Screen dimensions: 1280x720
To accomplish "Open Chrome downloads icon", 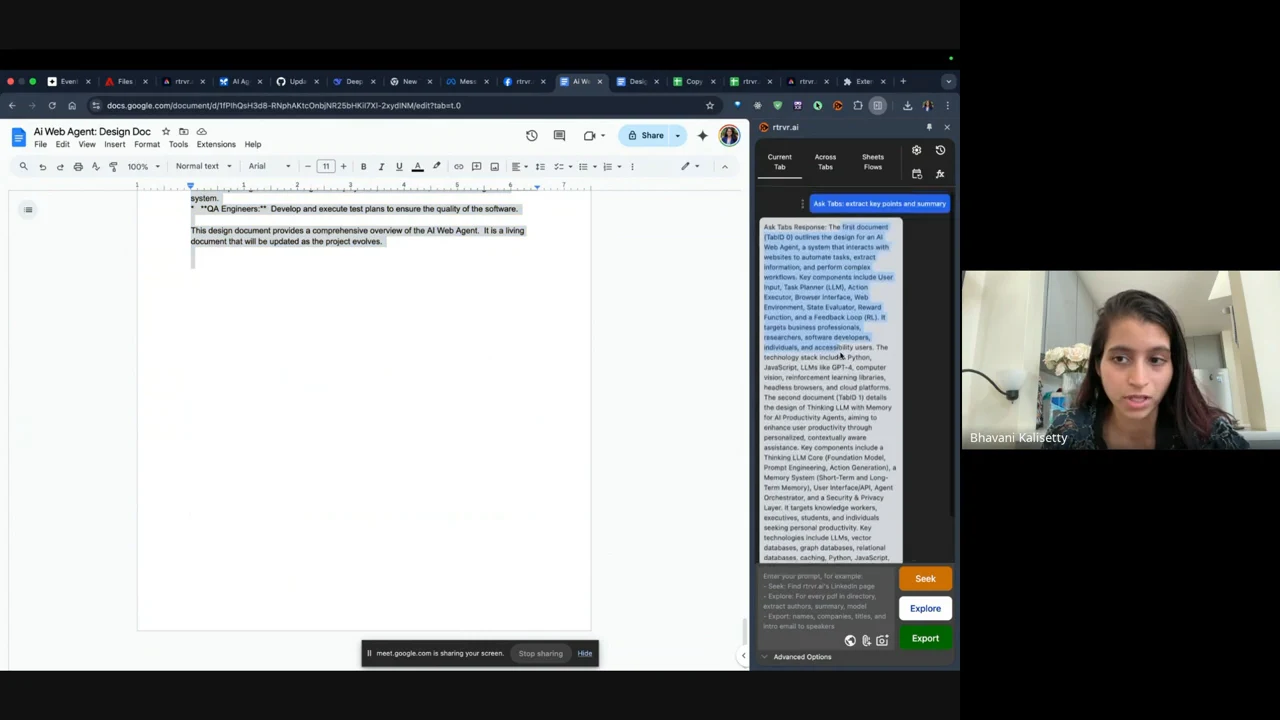I will pos(908,105).
